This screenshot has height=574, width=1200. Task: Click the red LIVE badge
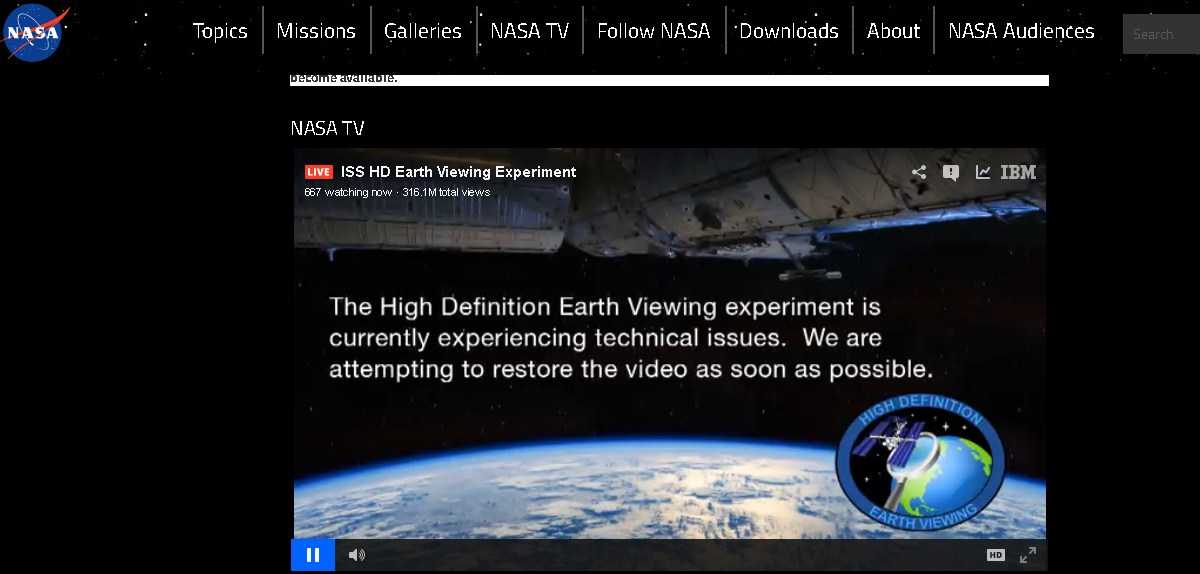(x=319, y=172)
